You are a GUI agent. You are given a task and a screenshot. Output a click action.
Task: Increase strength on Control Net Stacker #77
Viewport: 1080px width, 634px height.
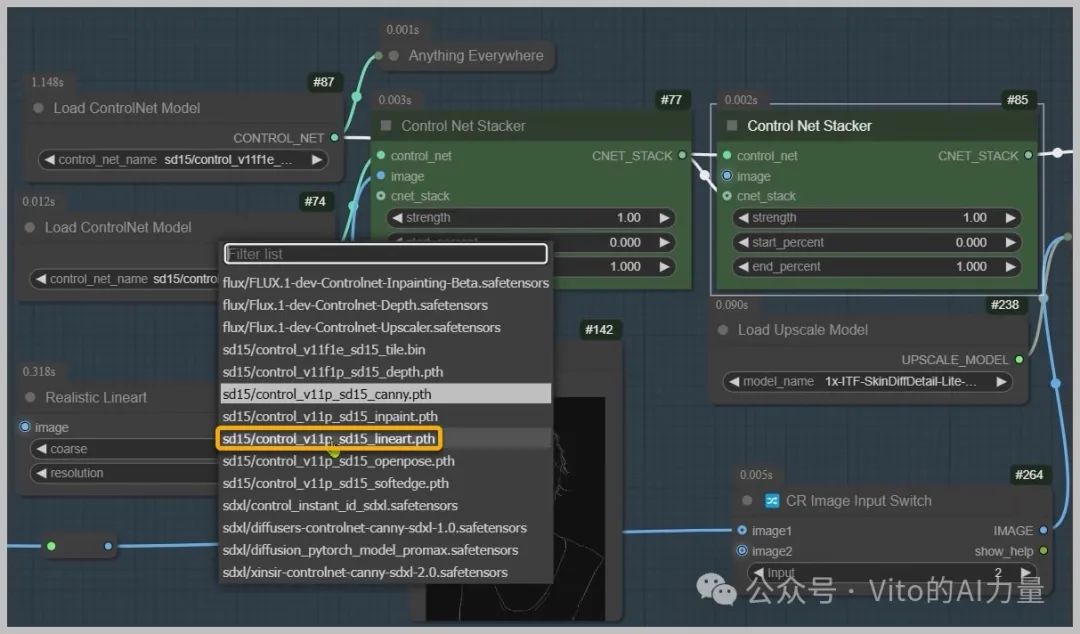(665, 218)
